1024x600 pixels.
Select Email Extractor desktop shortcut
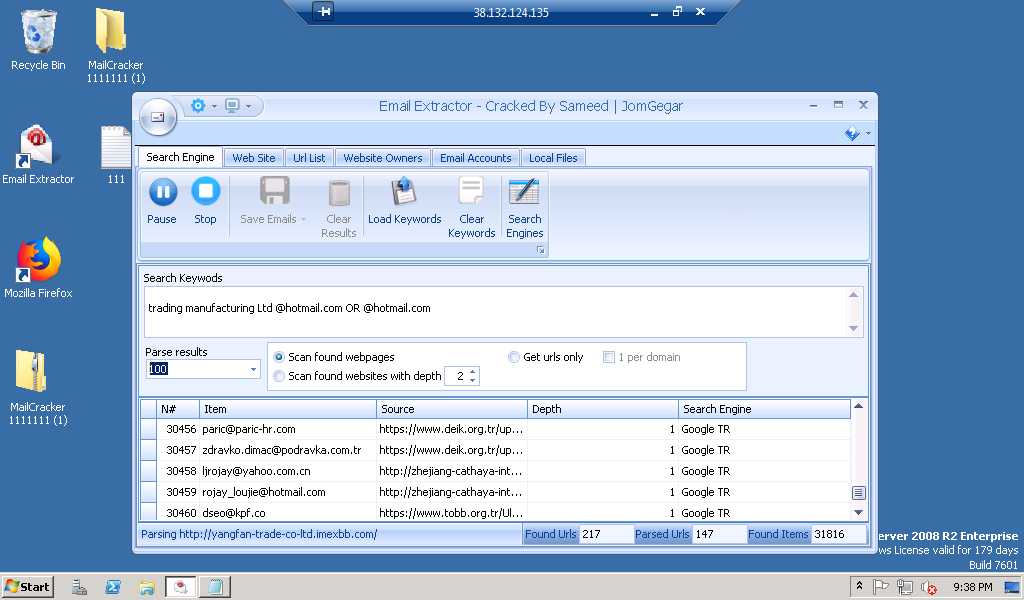click(38, 155)
